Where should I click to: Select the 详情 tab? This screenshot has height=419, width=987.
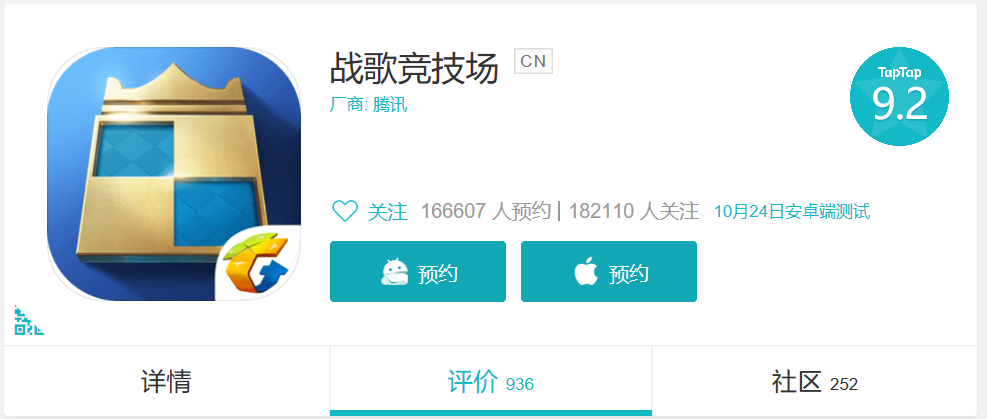click(166, 382)
